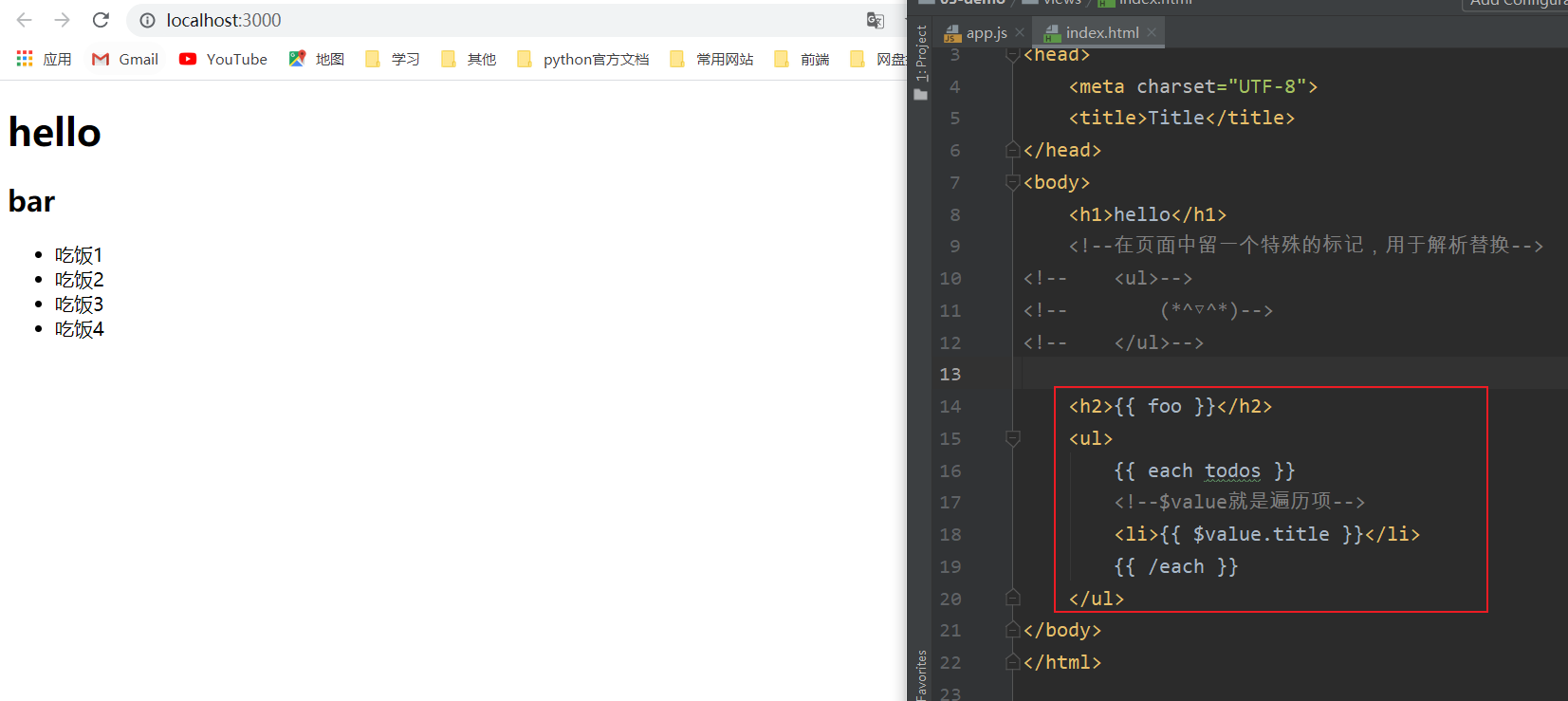Open the 网盘 bookmark folder

[877, 59]
